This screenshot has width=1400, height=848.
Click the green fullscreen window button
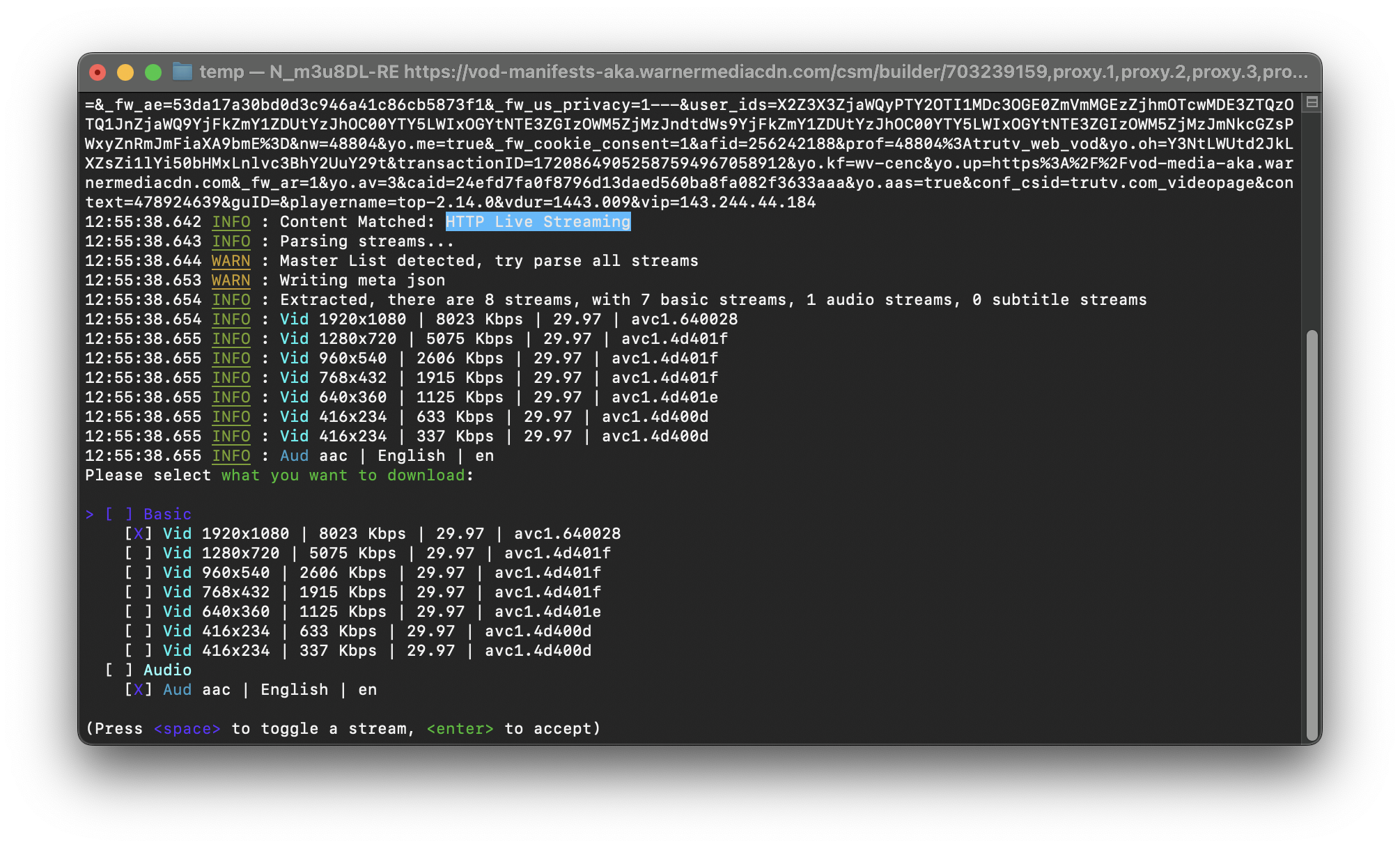(153, 72)
